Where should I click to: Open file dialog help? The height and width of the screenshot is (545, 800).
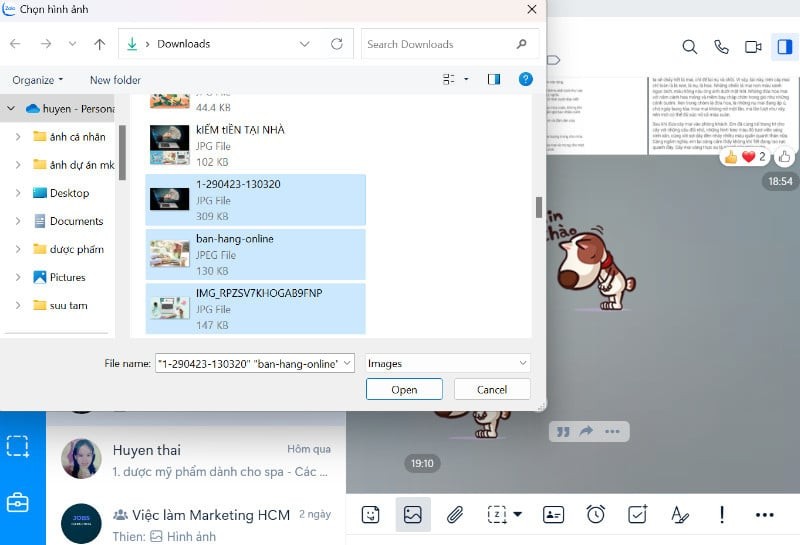526,79
